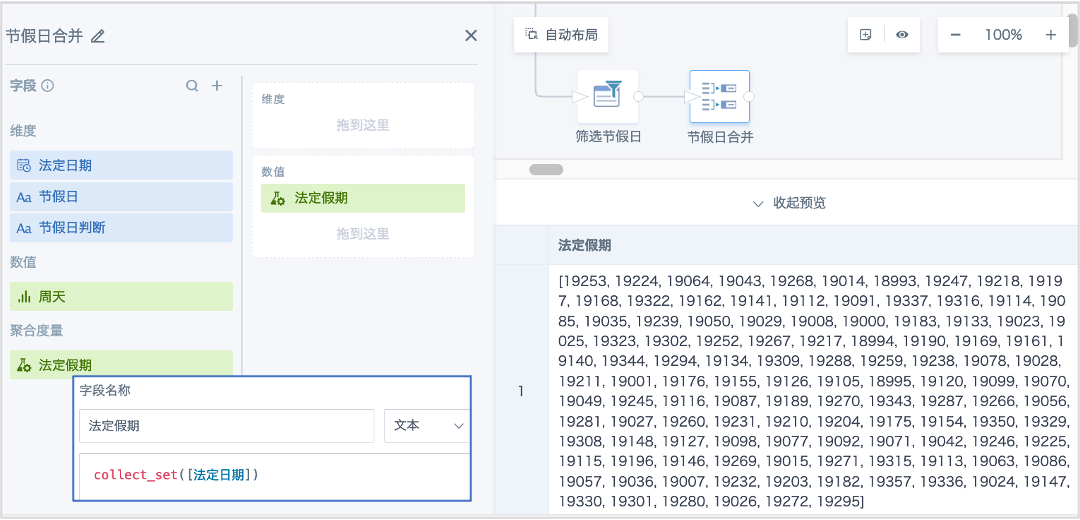Close the 节假日合并 panel
Image resolution: width=1080 pixels, height=520 pixels.
point(471,36)
